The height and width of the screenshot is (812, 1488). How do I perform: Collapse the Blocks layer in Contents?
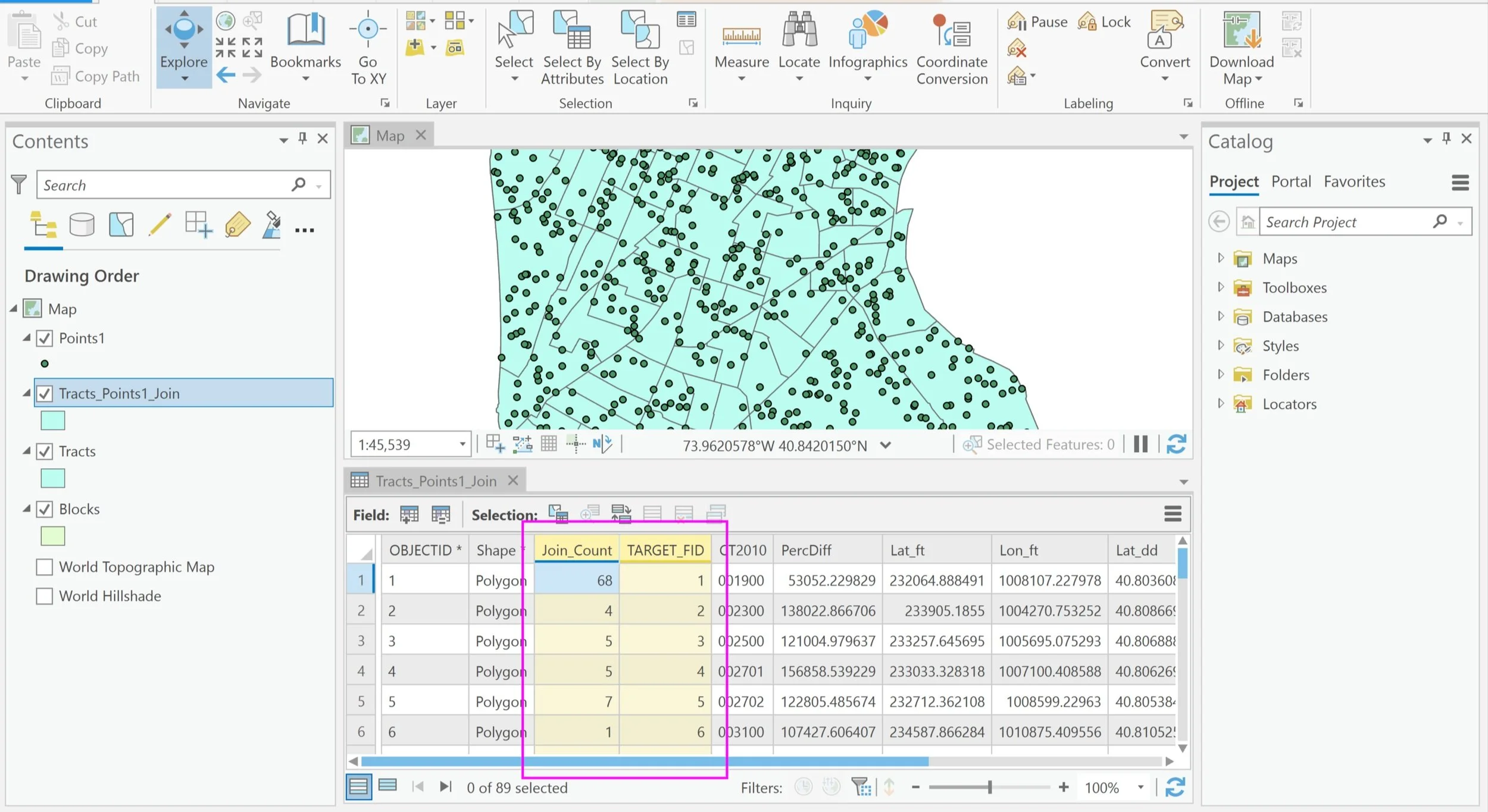coord(26,509)
